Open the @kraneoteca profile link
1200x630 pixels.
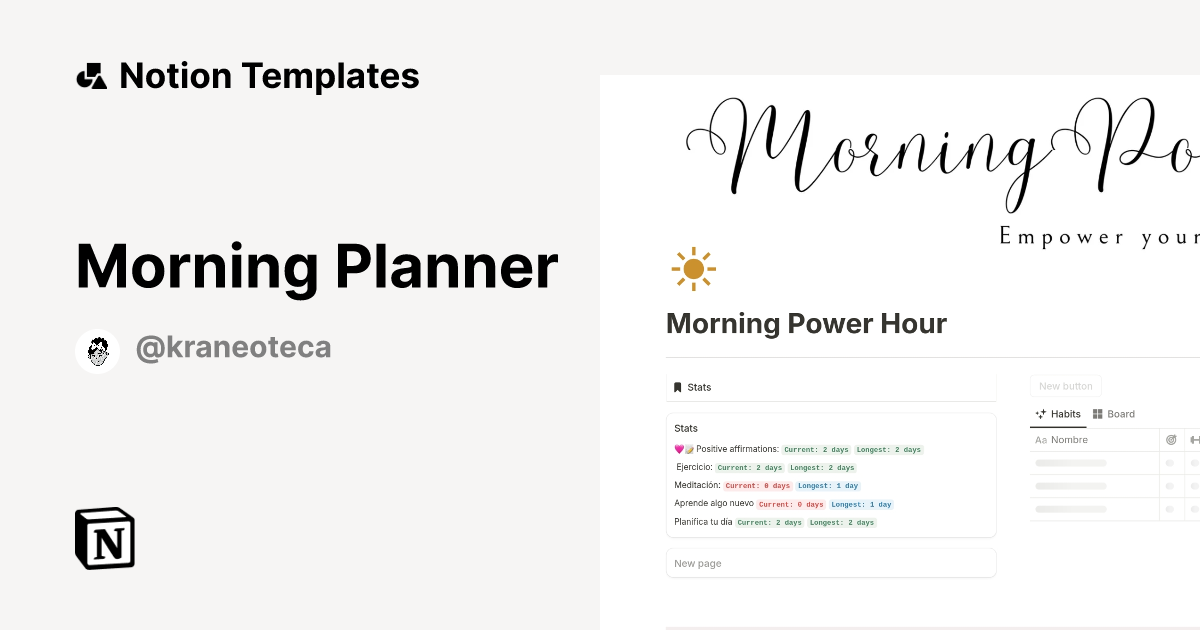pyautogui.click(x=233, y=346)
